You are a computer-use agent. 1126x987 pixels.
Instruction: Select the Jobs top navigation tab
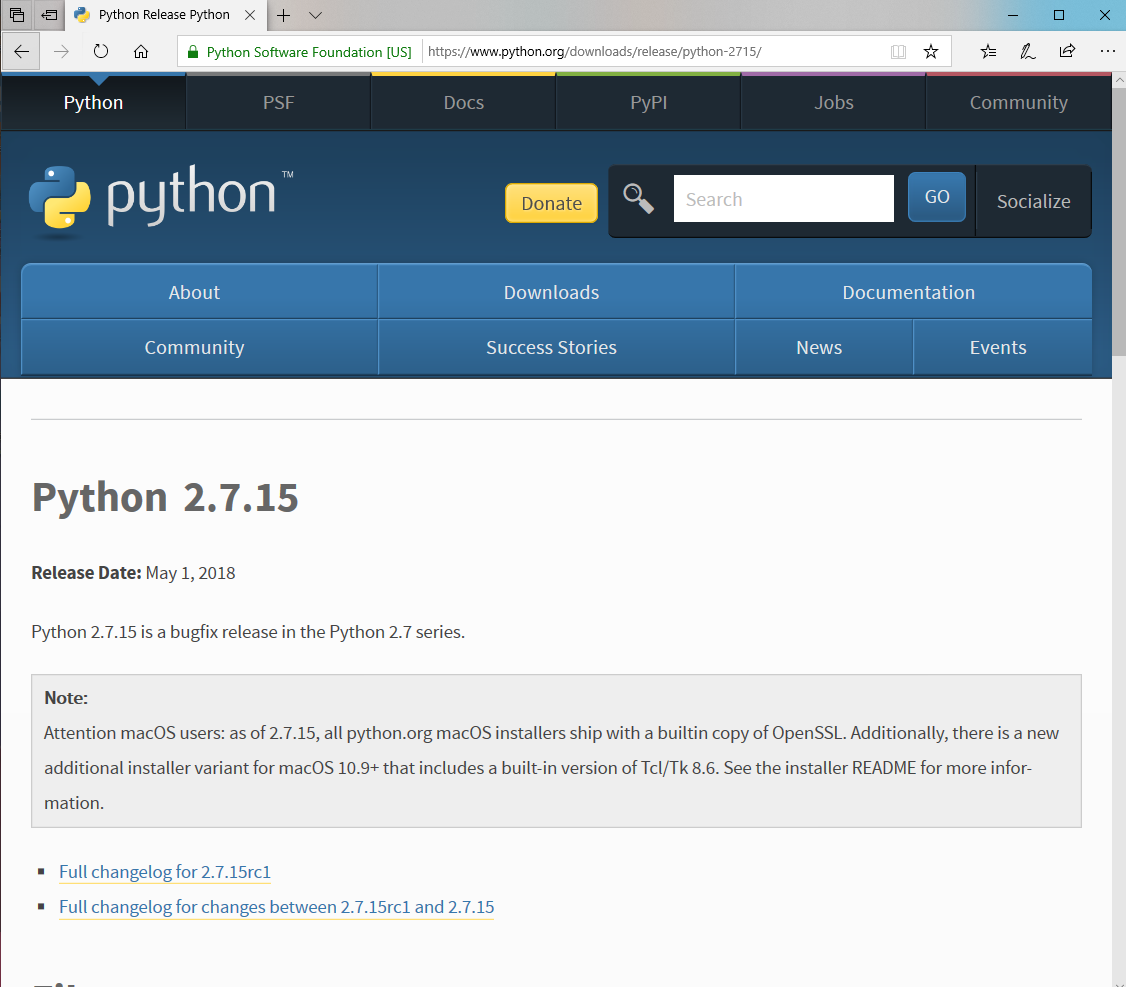coord(834,103)
